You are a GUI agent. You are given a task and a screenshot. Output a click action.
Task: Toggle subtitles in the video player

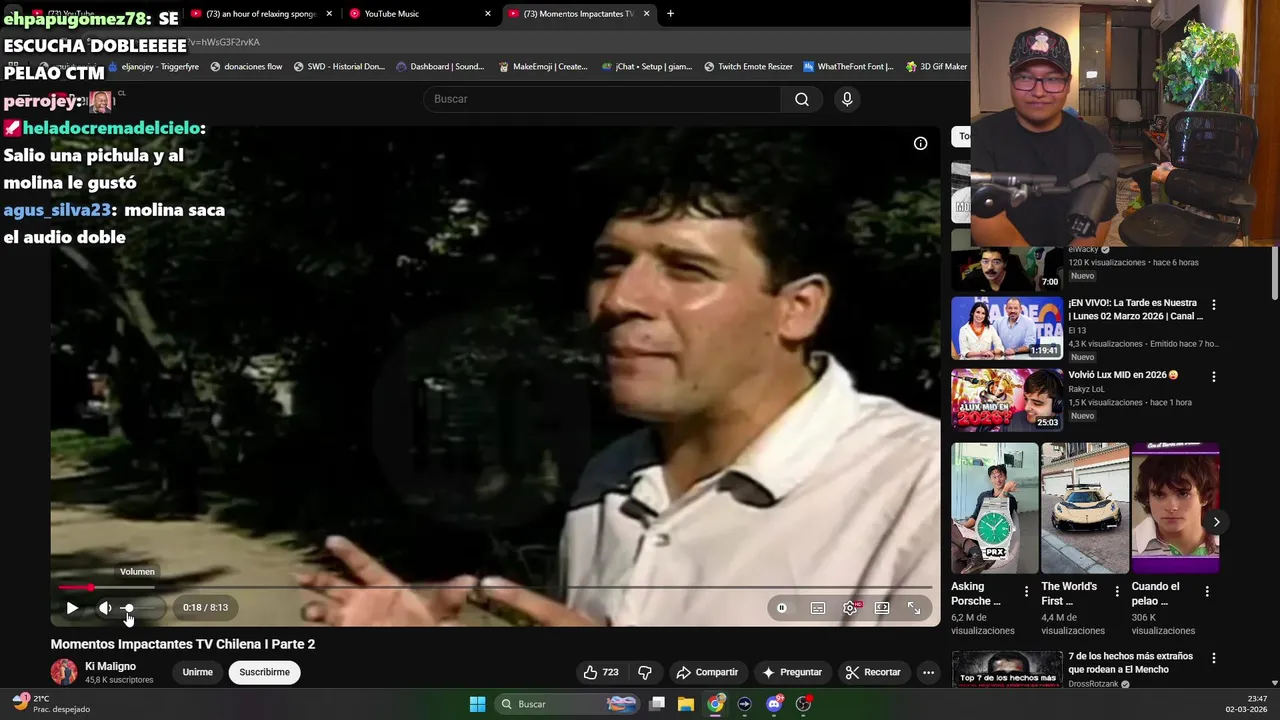pyautogui.click(x=818, y=608)
